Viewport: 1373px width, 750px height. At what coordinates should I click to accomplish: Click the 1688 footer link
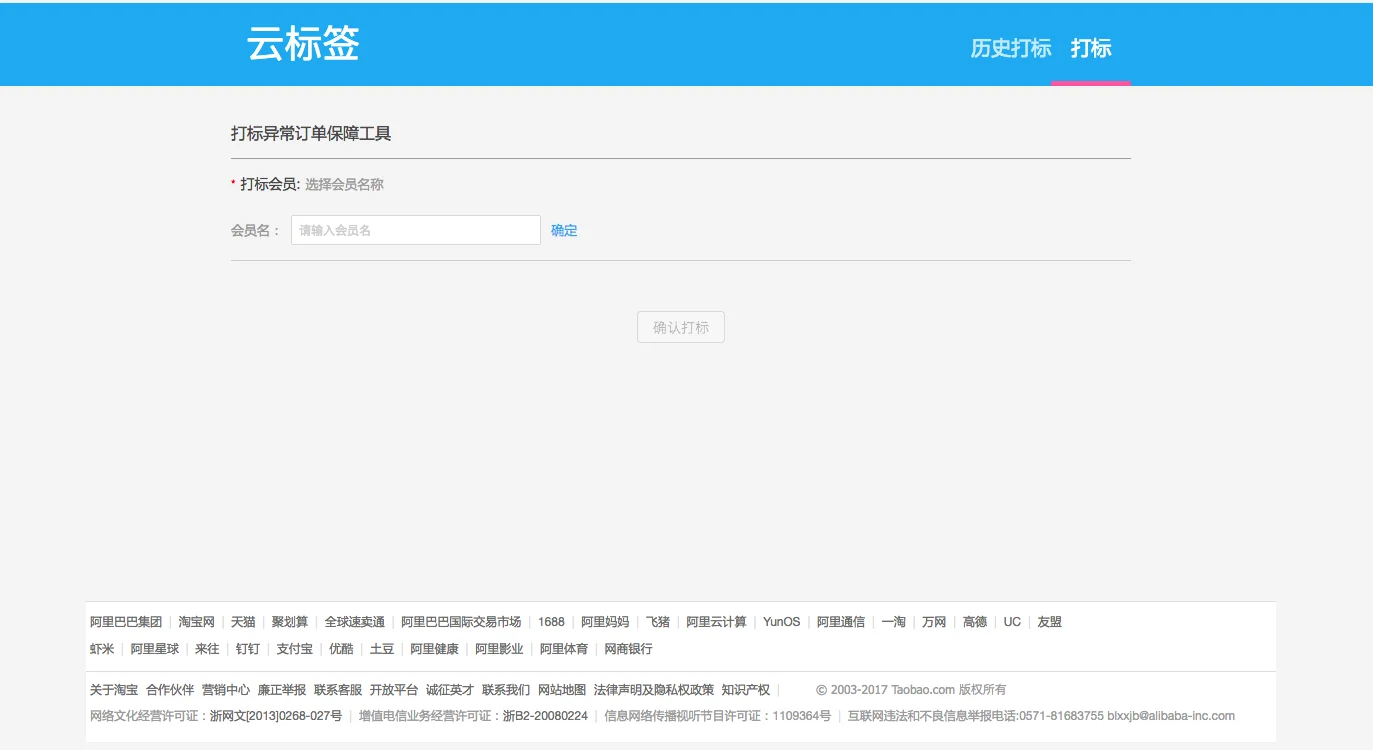(x=551, y=622)
